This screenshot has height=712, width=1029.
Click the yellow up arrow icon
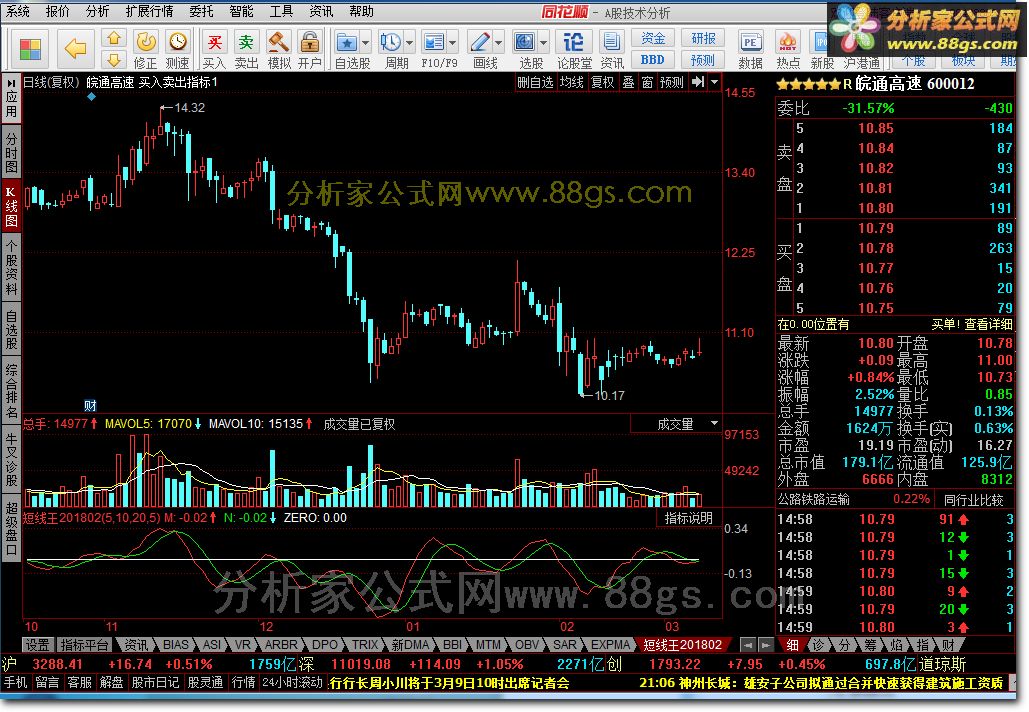coord(114,38)
